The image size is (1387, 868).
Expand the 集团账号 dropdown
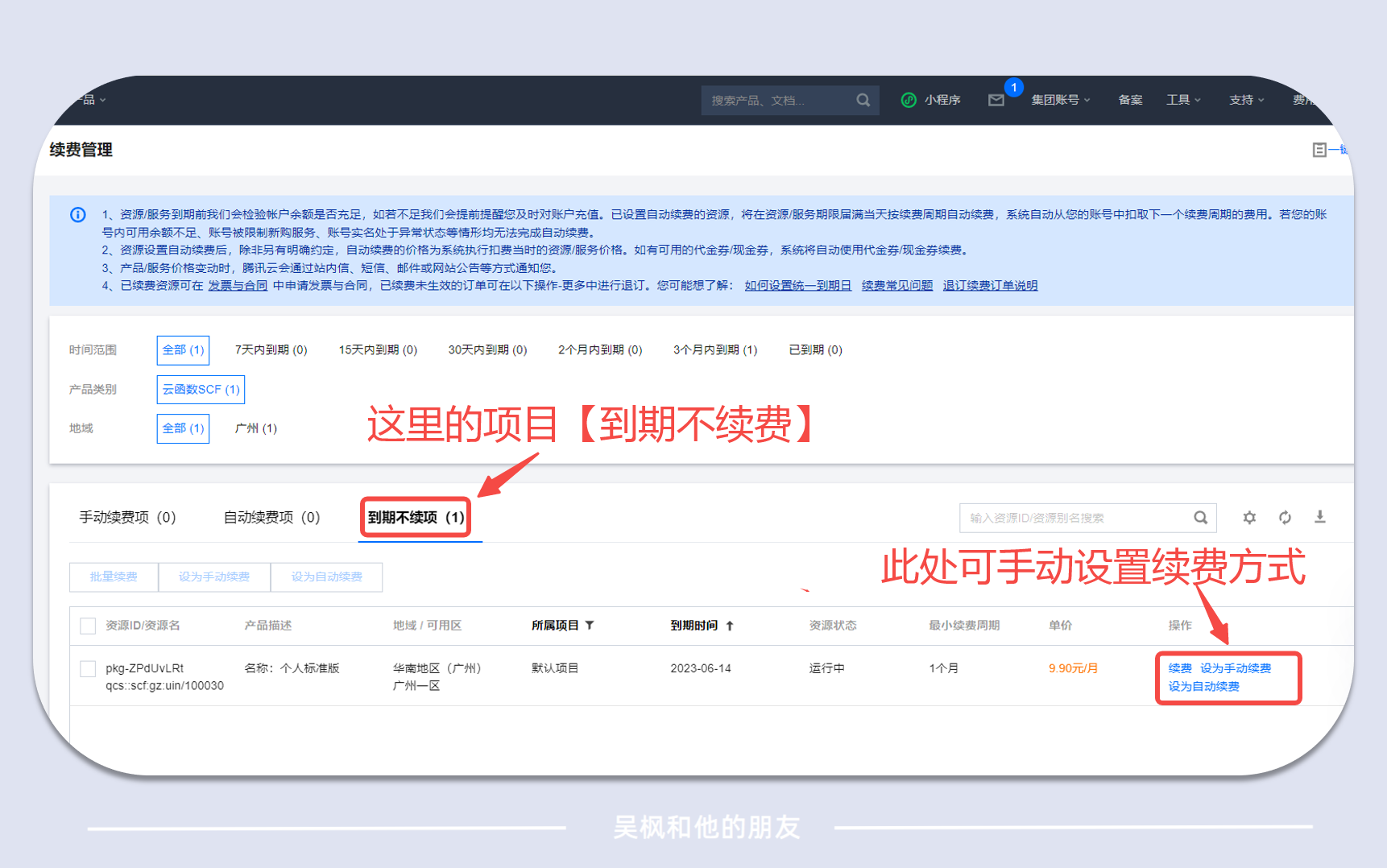click(x=1061, y=100)
